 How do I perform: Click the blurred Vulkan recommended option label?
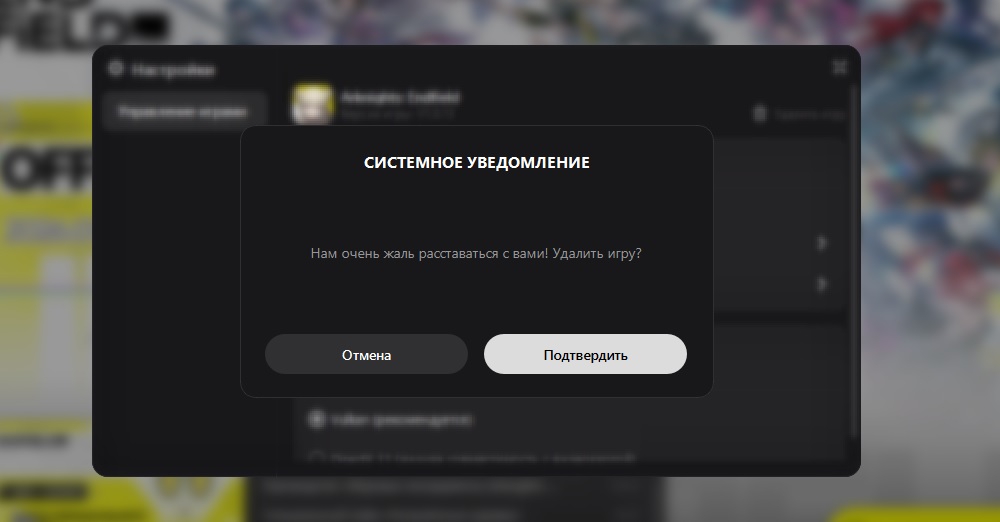click(x=402, y=420)
